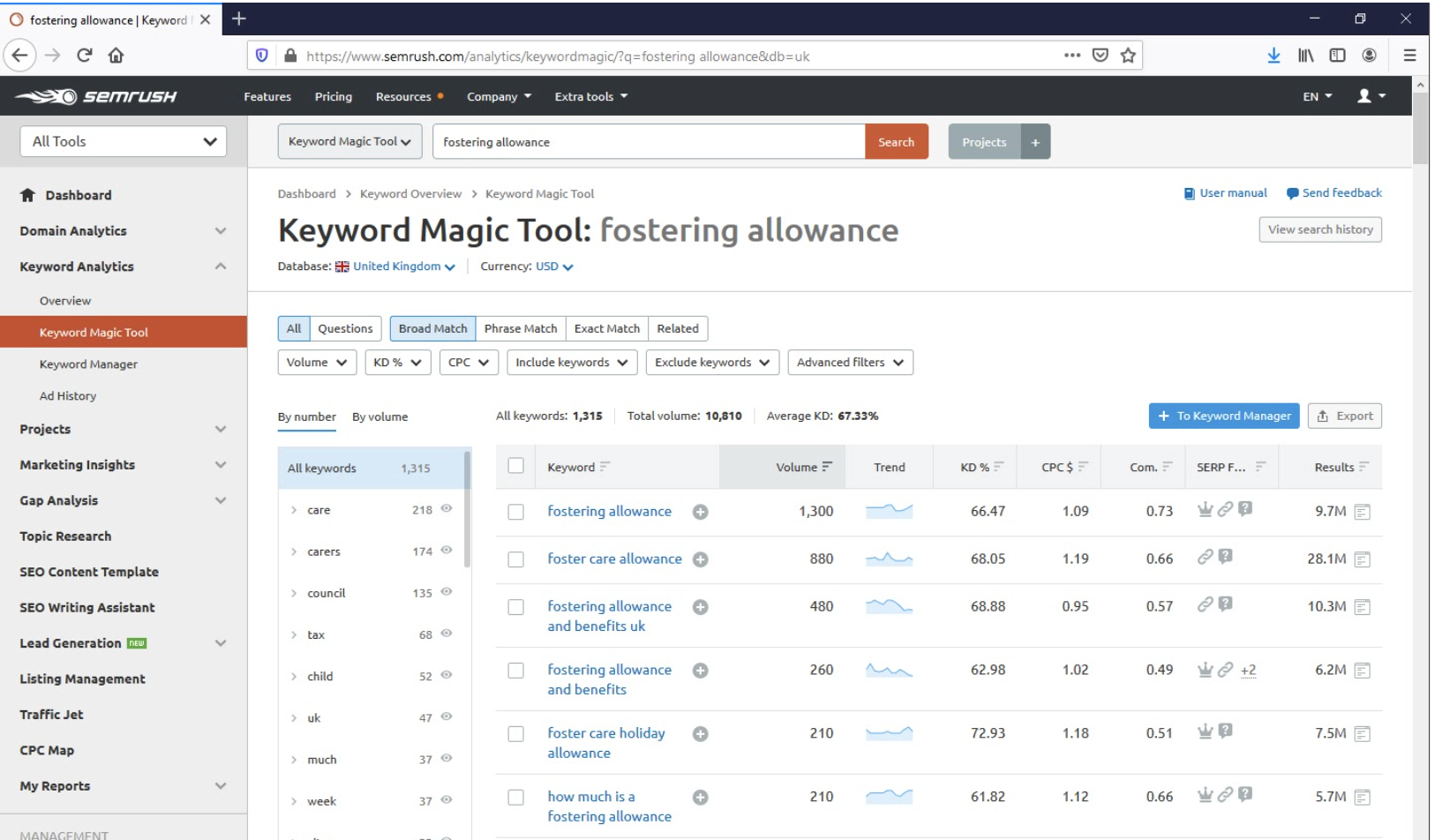Open the User manual link
1435x840 pixels.
click(1225, 193)
